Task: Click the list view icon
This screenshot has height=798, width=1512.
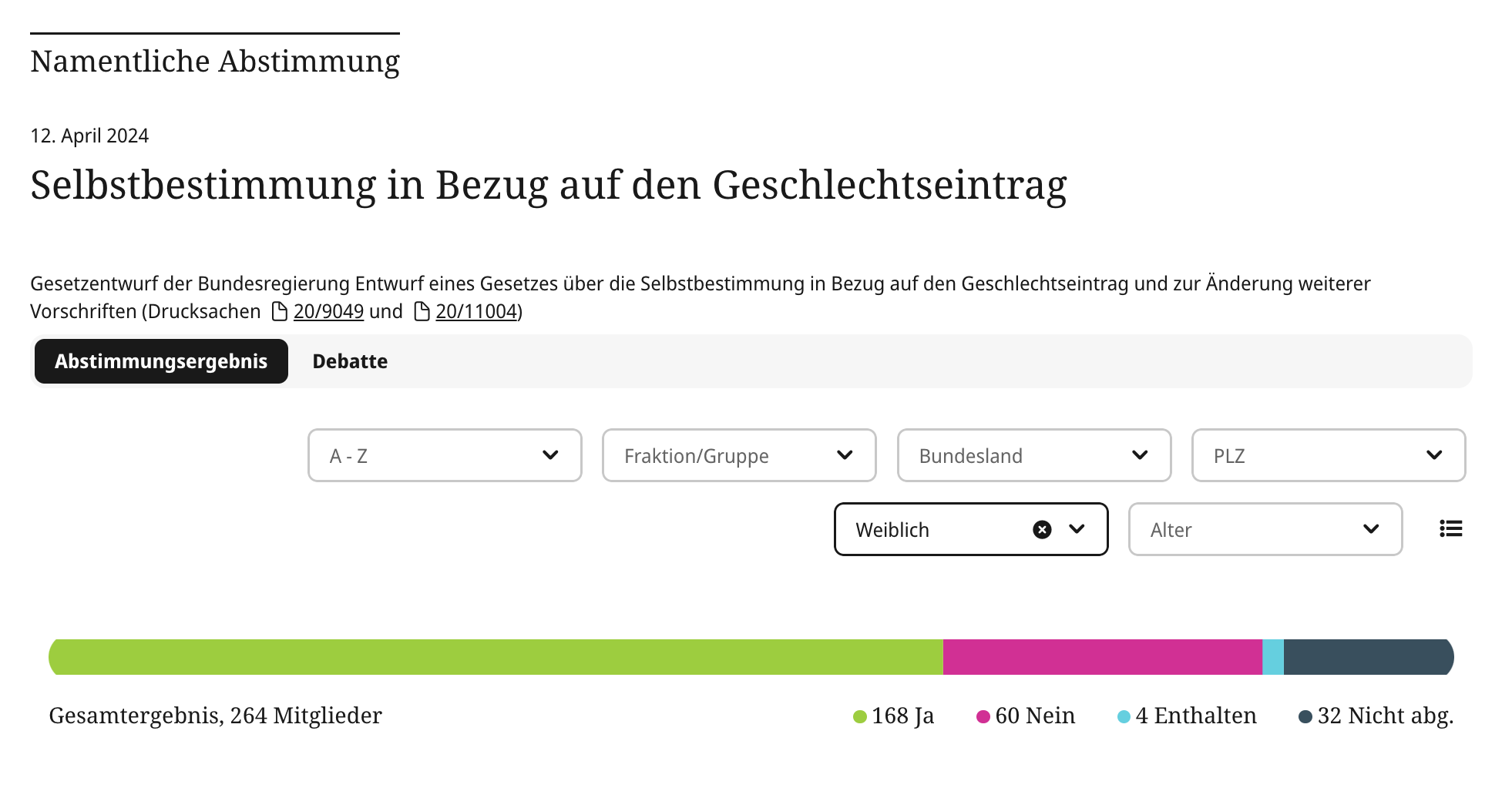Action: 1450,528
